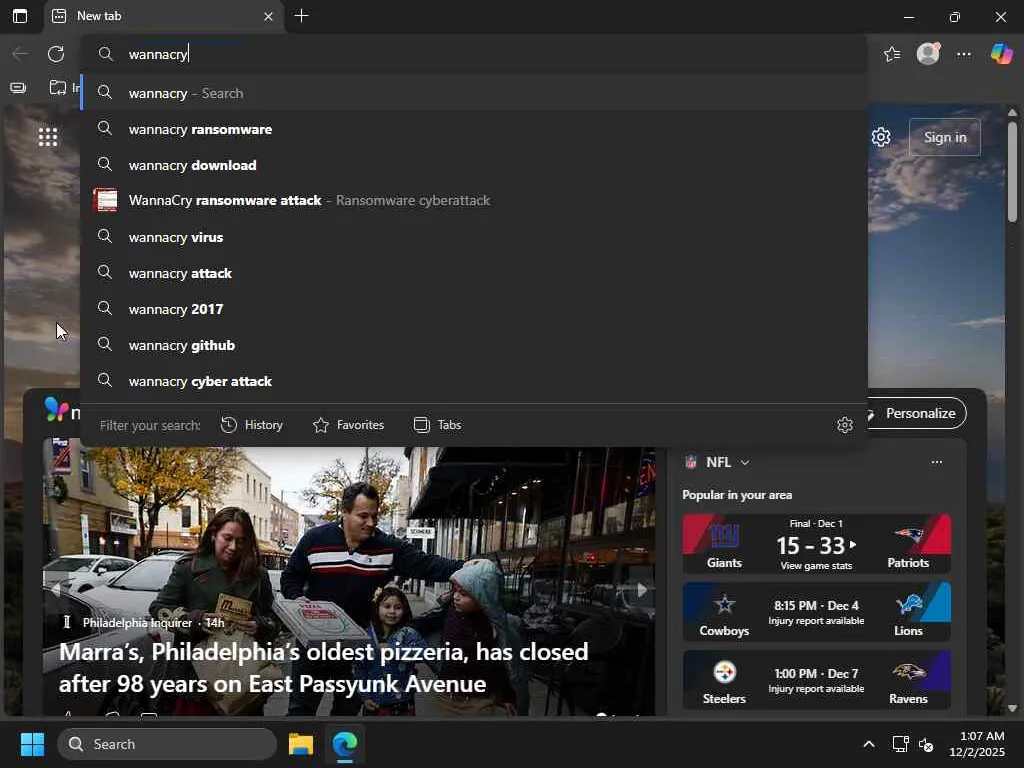This screenshot has width=1024, height=768.
Task: Open NFL card more options ellipsis
Action: 936,462
